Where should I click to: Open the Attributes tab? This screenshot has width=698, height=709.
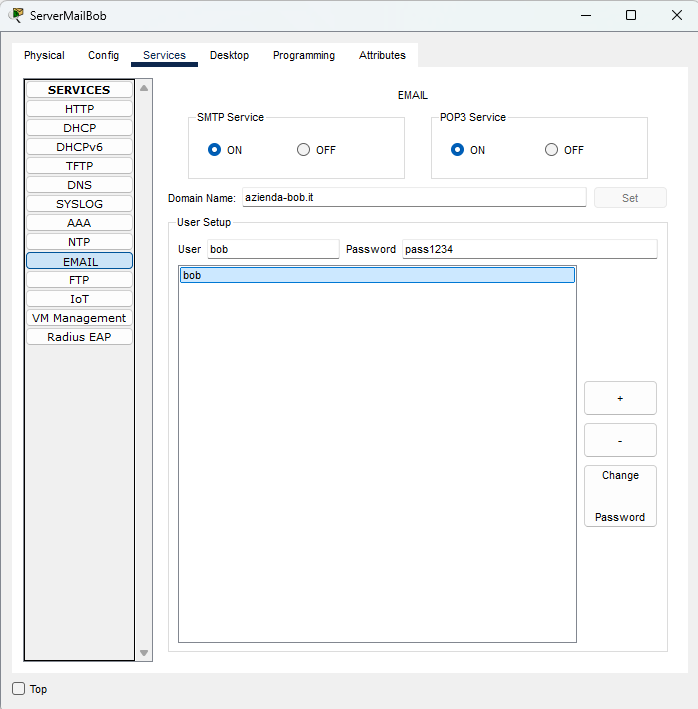[382, 55]
